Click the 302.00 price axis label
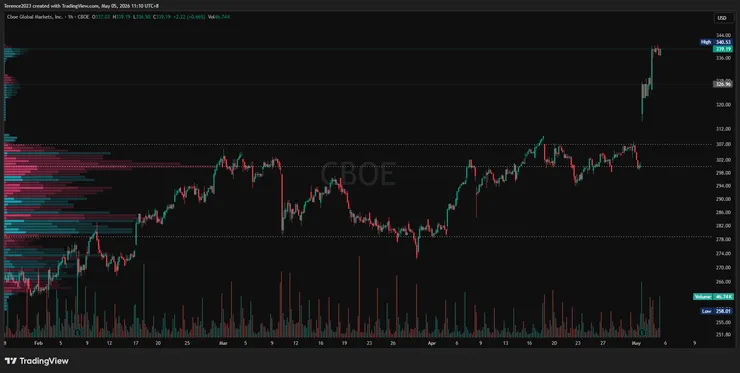 tap(723, 160)
